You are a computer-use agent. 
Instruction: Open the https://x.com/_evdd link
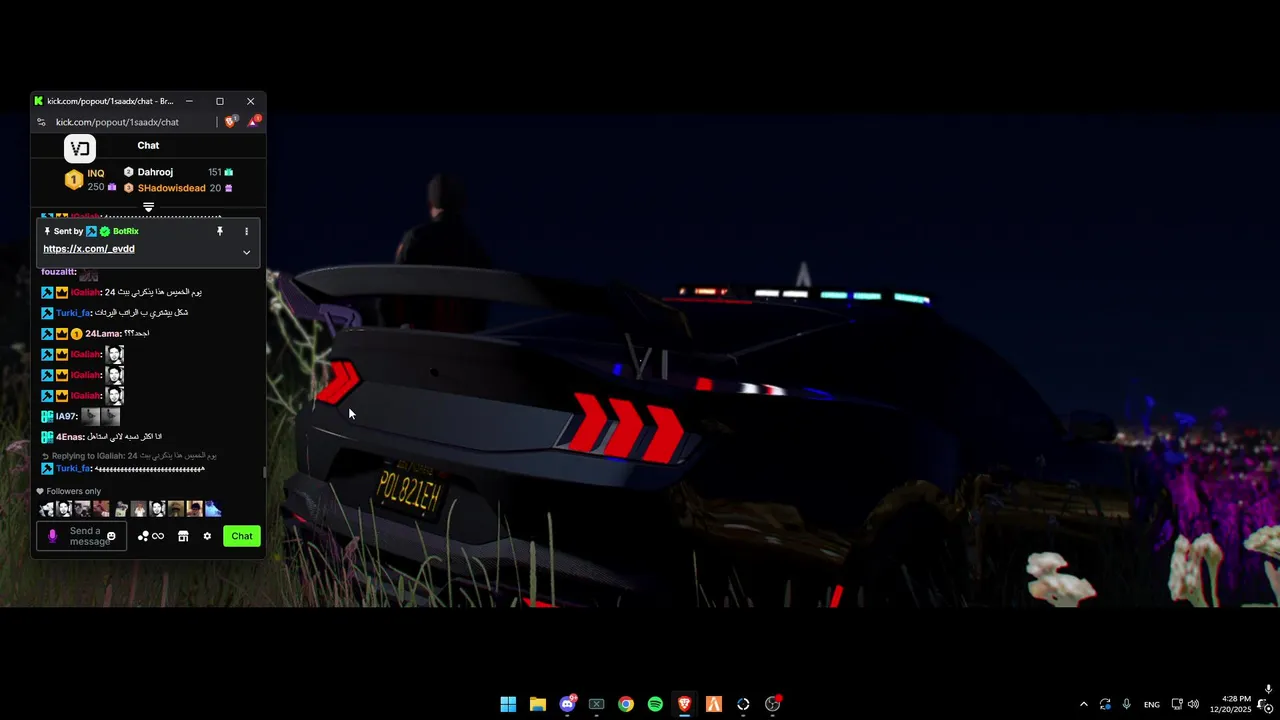[x=89, y=249]
